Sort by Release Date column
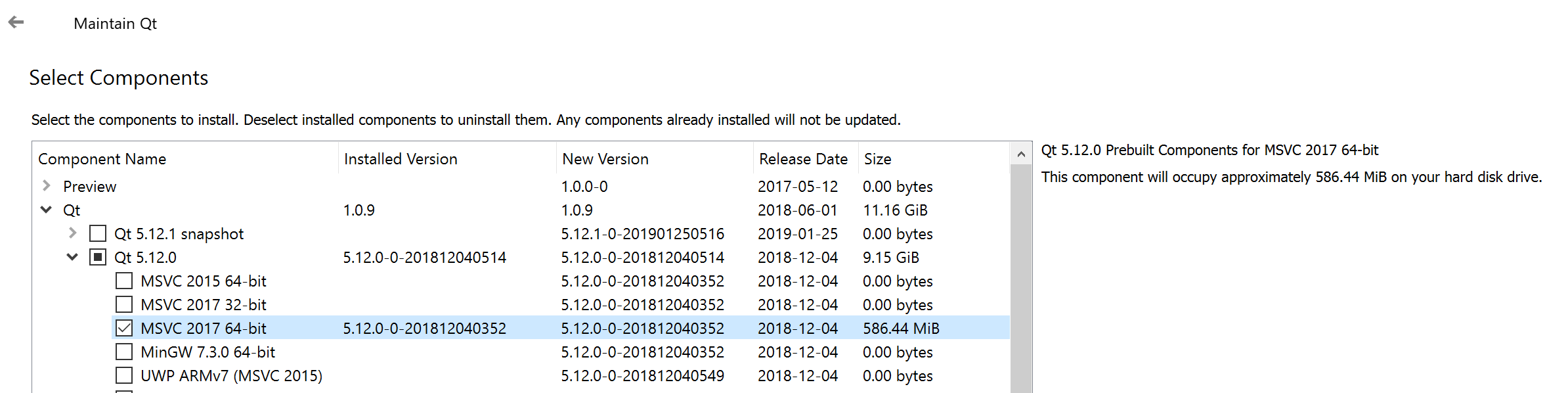 point(803,159)
